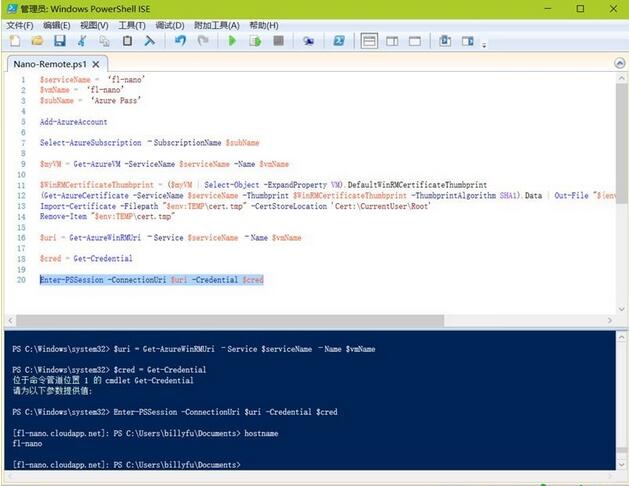Console pane scroll up arrow
This screenshot has height=486, width=629.
coord(621,338)
